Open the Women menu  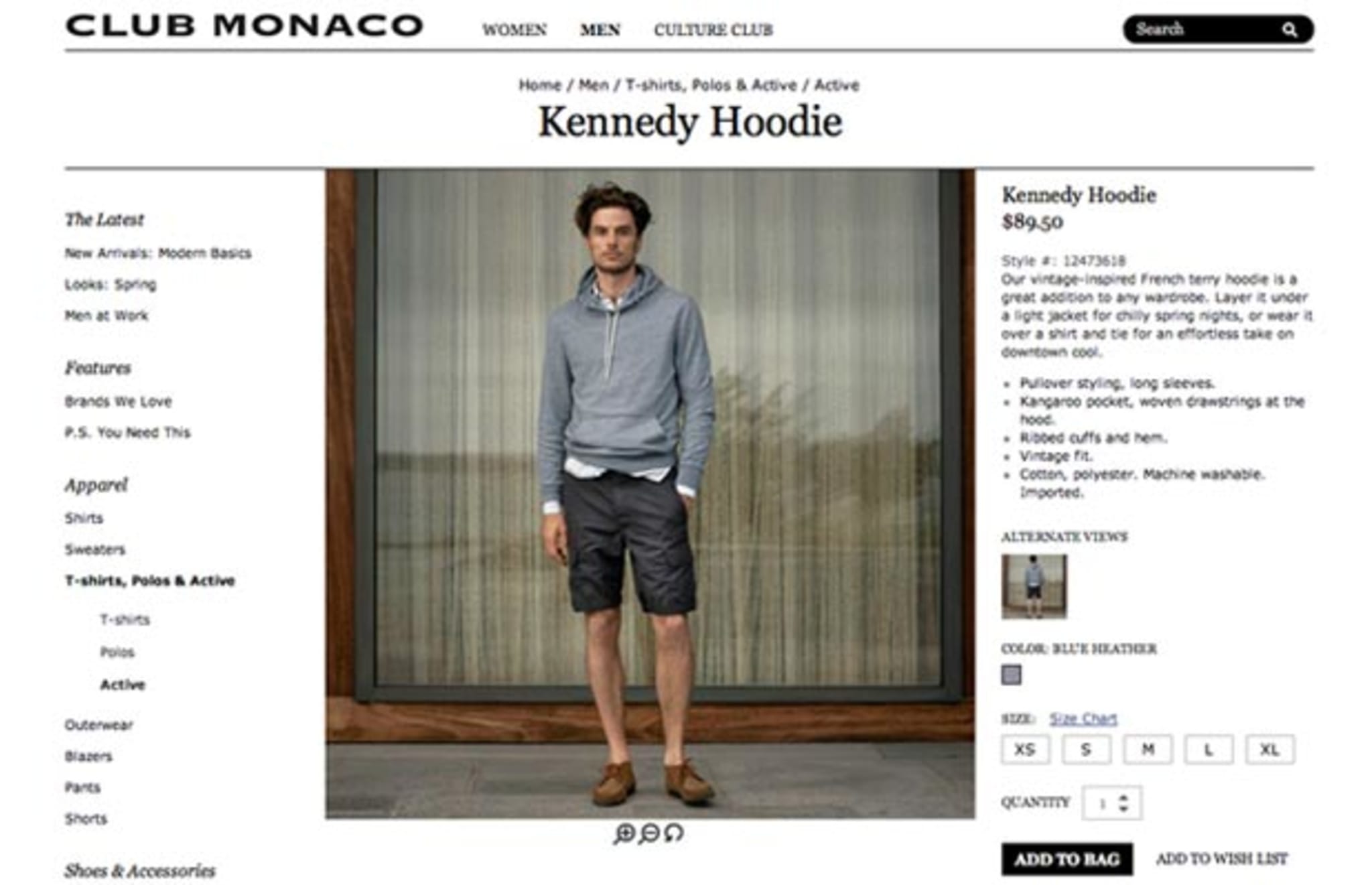click(x=514, y=30)
